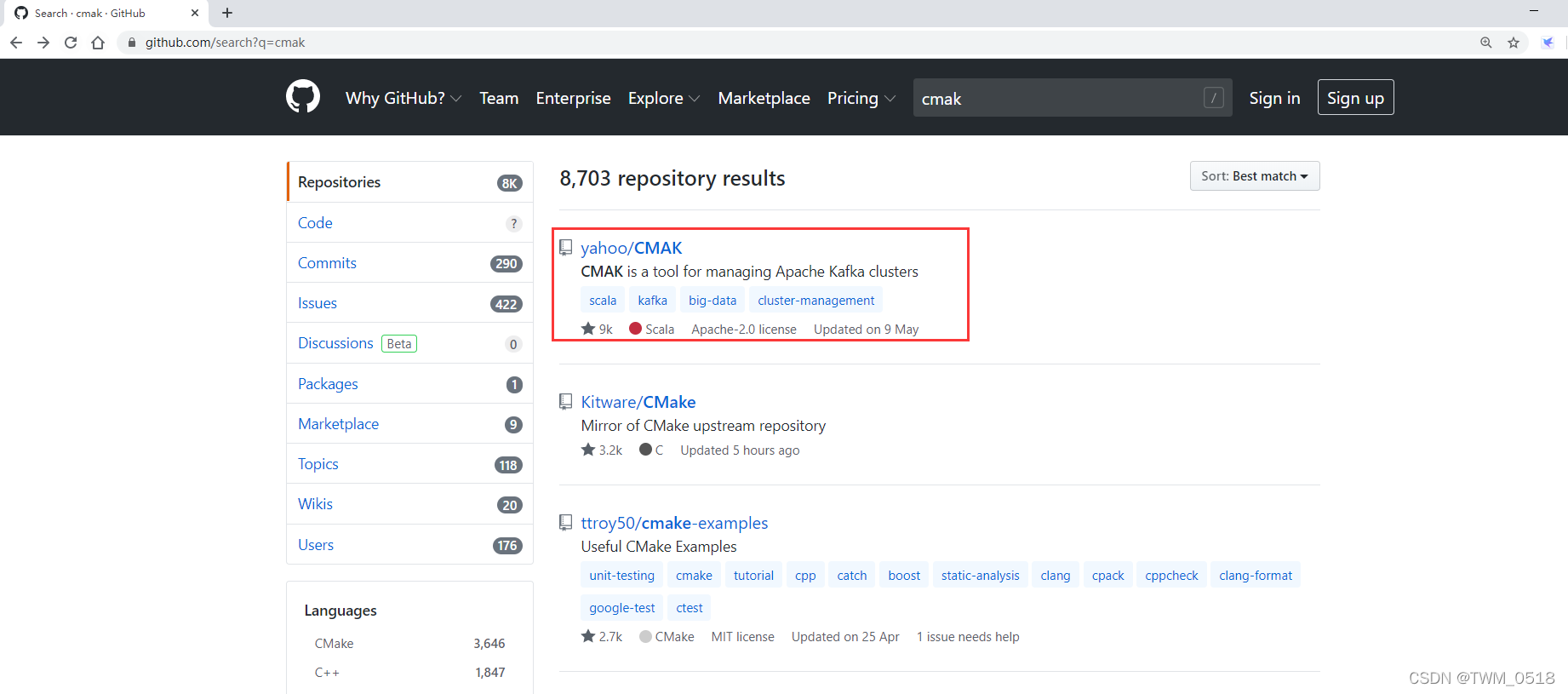Reload the page with refresh icon
The width and height of the screenshot is (1568, 694).
(x=71, y=43)
